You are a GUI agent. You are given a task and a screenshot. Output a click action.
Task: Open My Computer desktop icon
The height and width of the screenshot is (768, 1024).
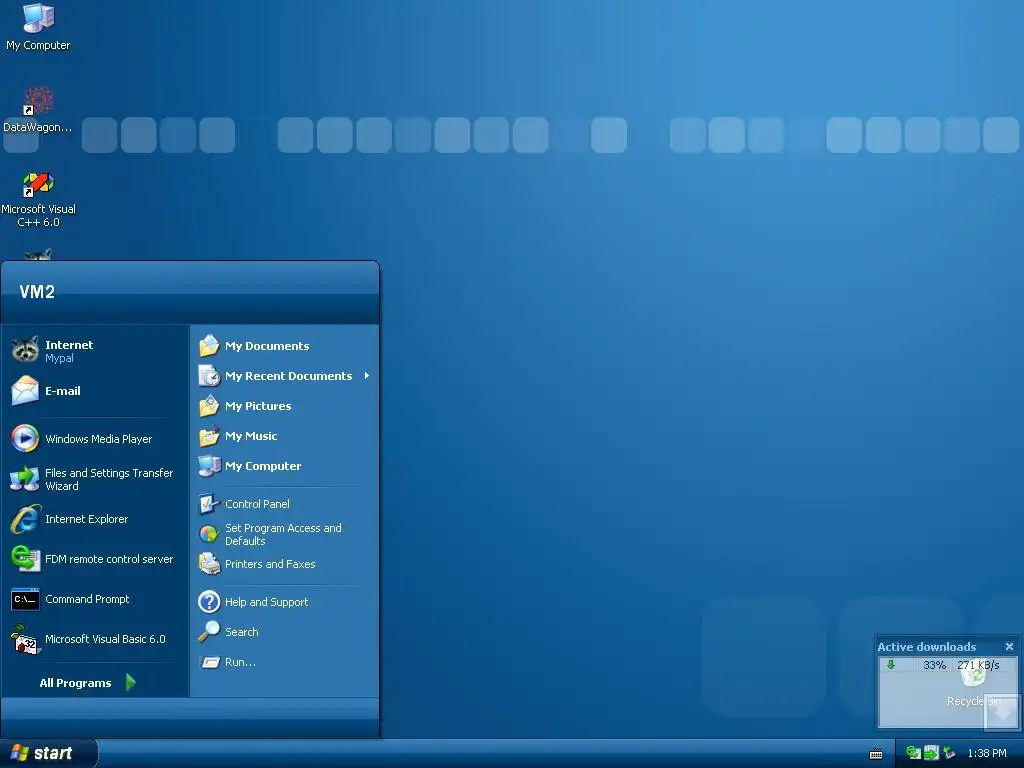click(x=38, y=27)
